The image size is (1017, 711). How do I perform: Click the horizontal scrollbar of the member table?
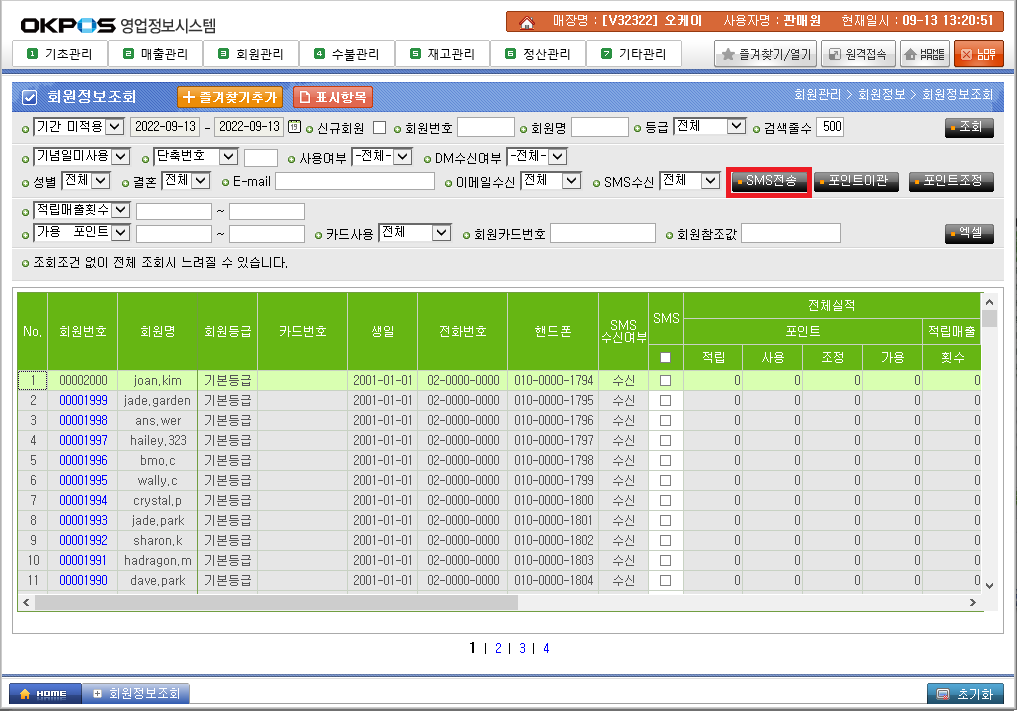(x=270, y=603)
